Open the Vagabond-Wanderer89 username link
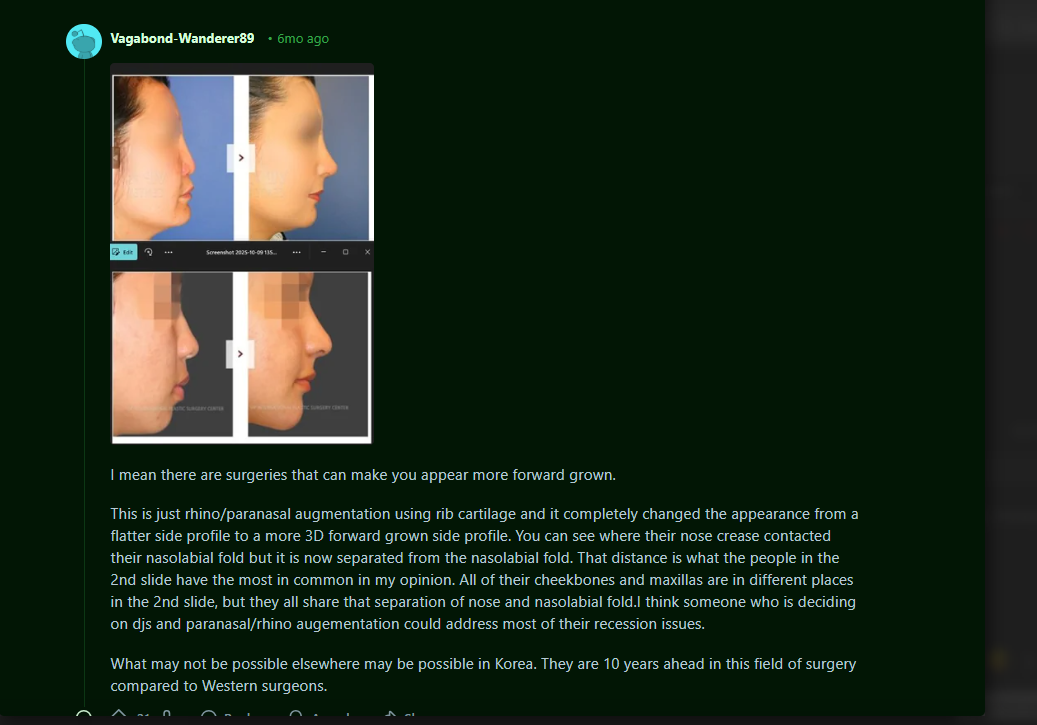The height and width of the screenshot is (725, 1037). coord(182,38)
